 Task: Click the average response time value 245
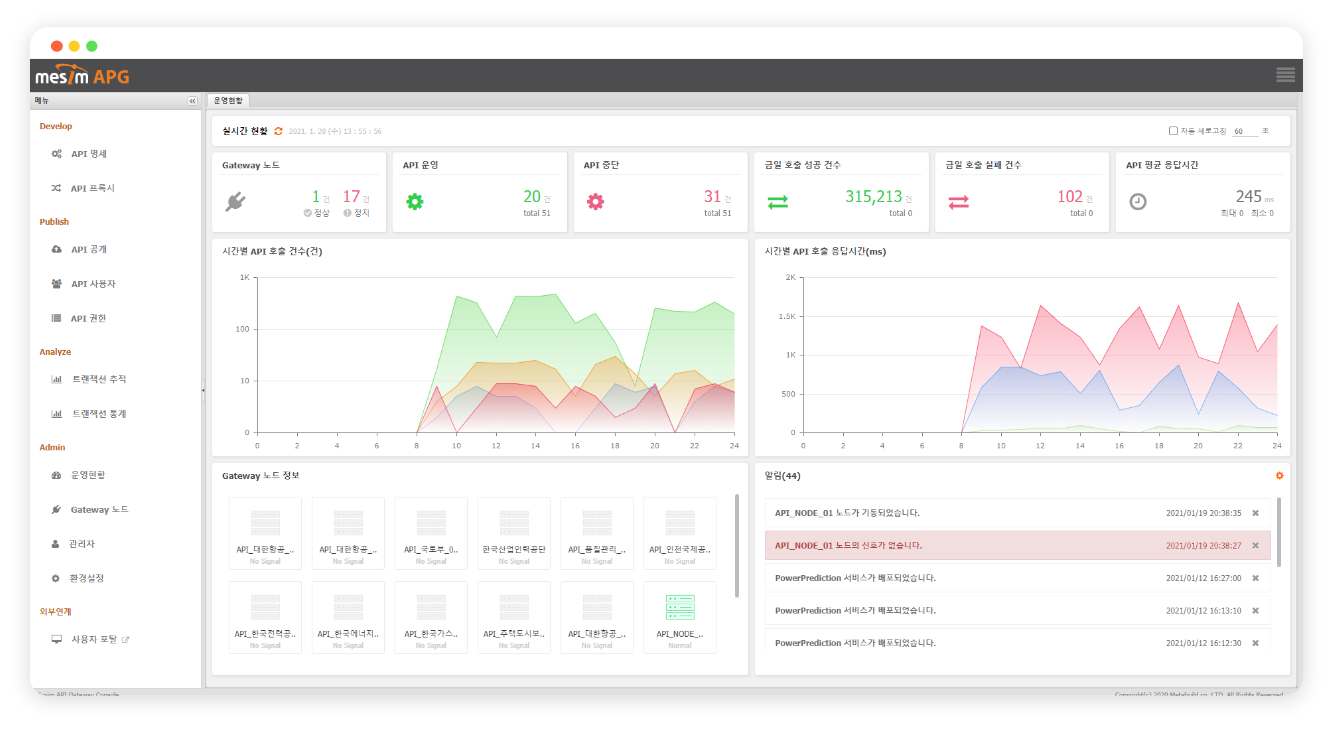click(1249, 197)
